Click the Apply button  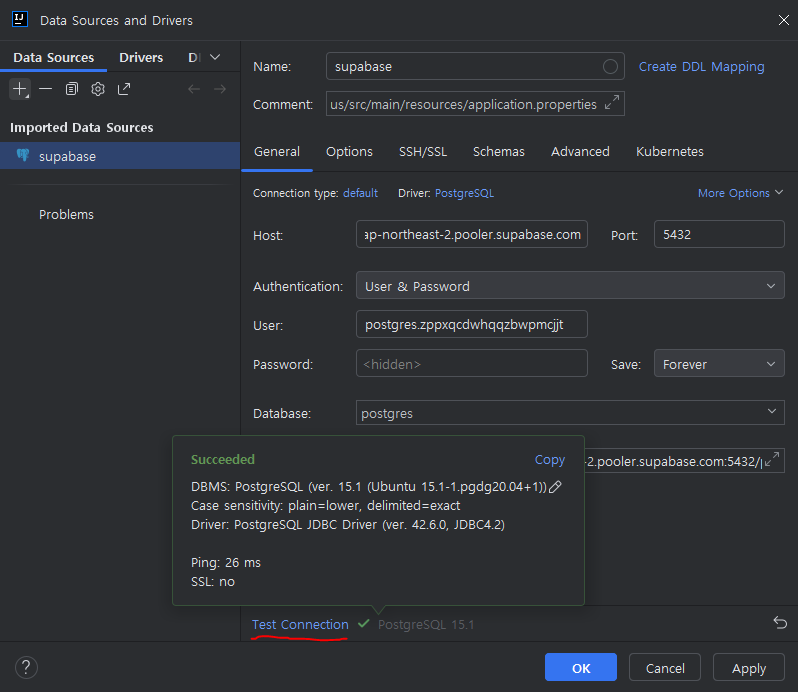pos(749,667)
